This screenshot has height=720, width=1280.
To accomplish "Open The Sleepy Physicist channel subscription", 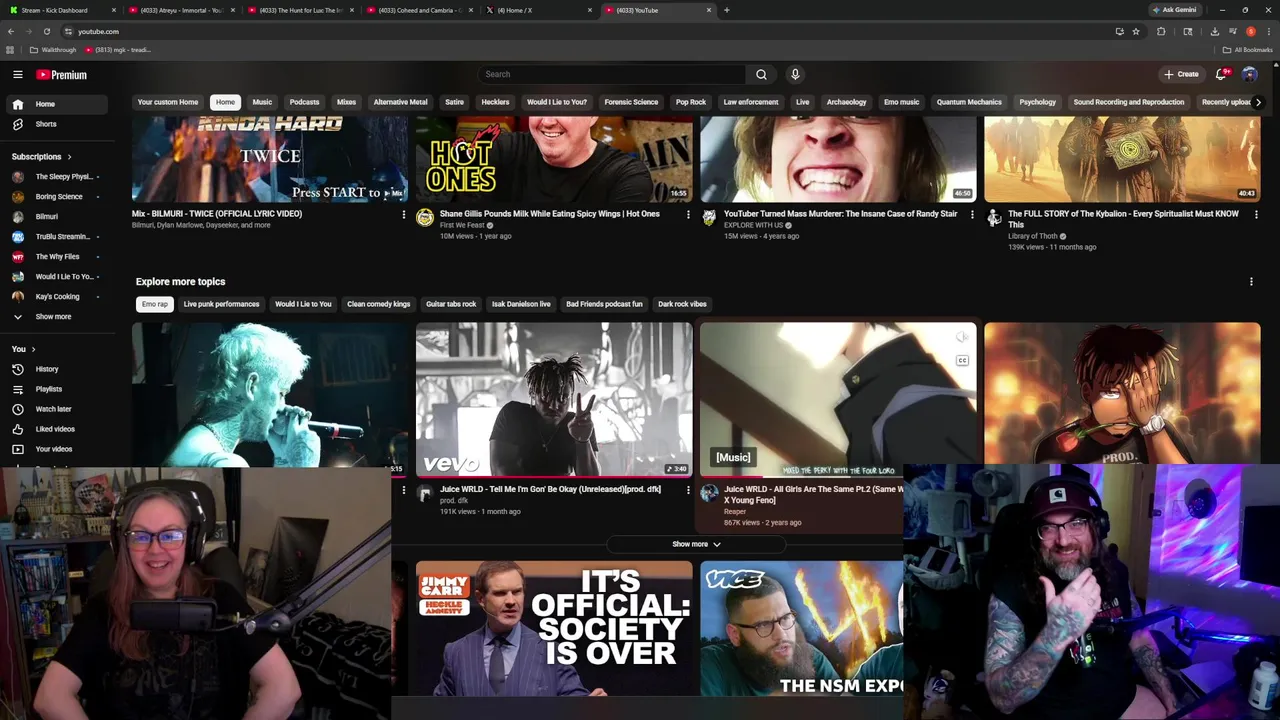I will (58, 176).
